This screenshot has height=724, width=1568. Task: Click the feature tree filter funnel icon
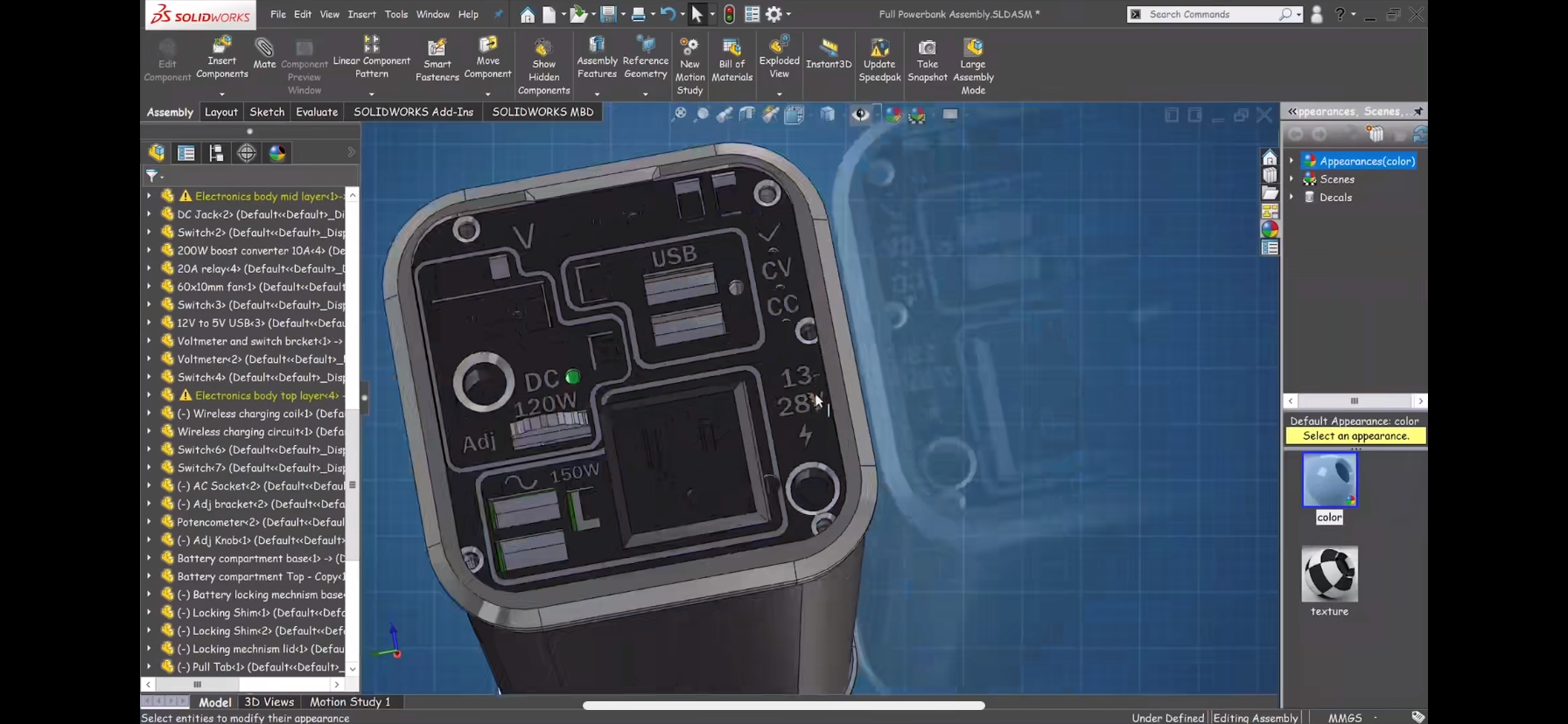tap(152, 176)
